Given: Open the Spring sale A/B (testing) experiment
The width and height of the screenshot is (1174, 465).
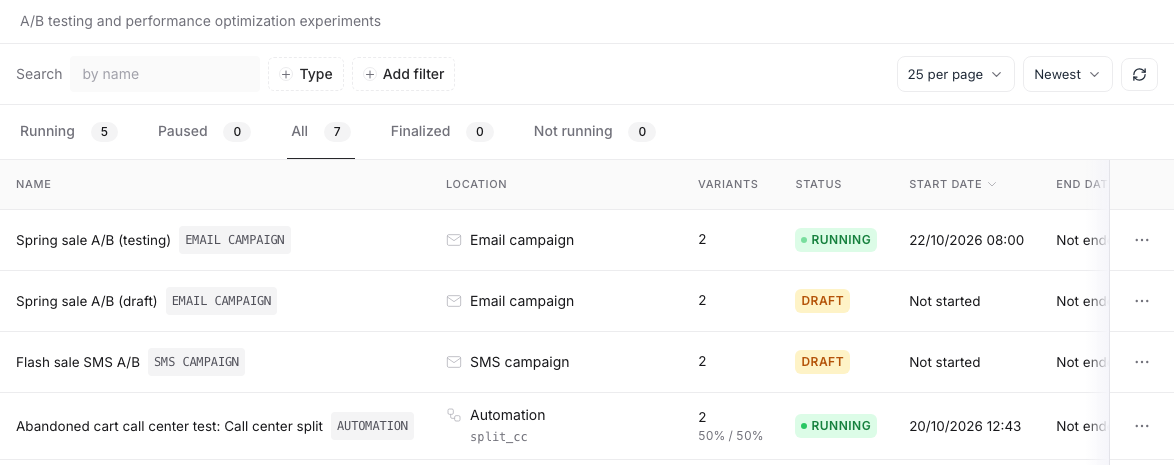Looking at the screenshot, I should (x=94, y=240).
